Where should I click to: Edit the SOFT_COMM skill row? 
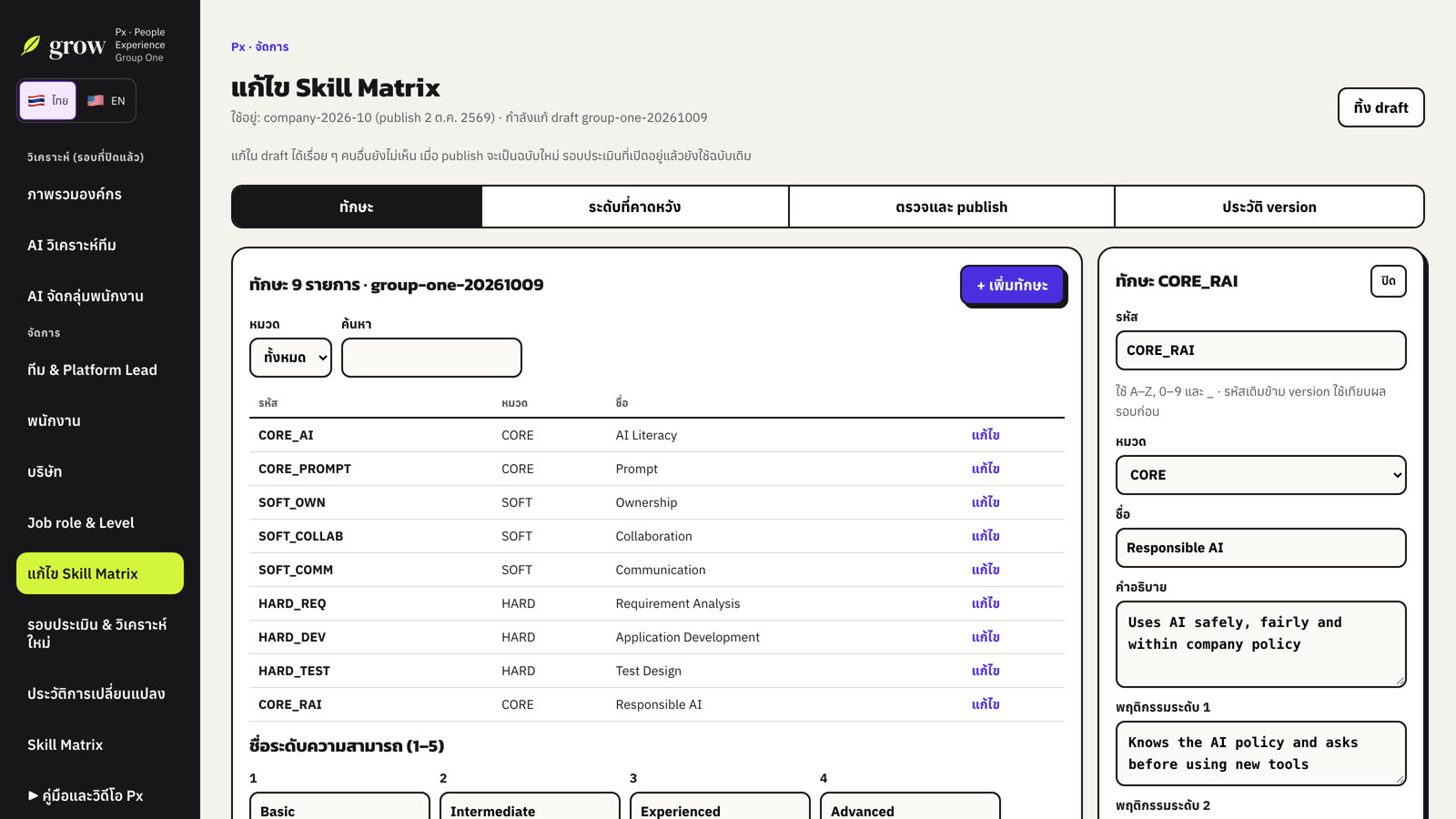click(x=986, y=570)
